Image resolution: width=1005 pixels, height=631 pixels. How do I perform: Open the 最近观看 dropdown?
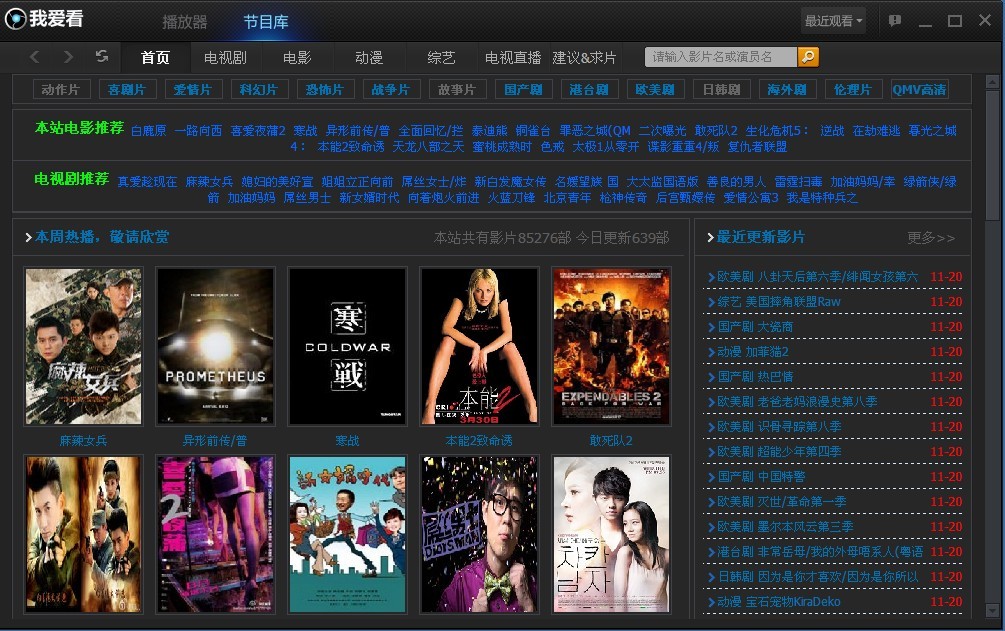point(833,21)
